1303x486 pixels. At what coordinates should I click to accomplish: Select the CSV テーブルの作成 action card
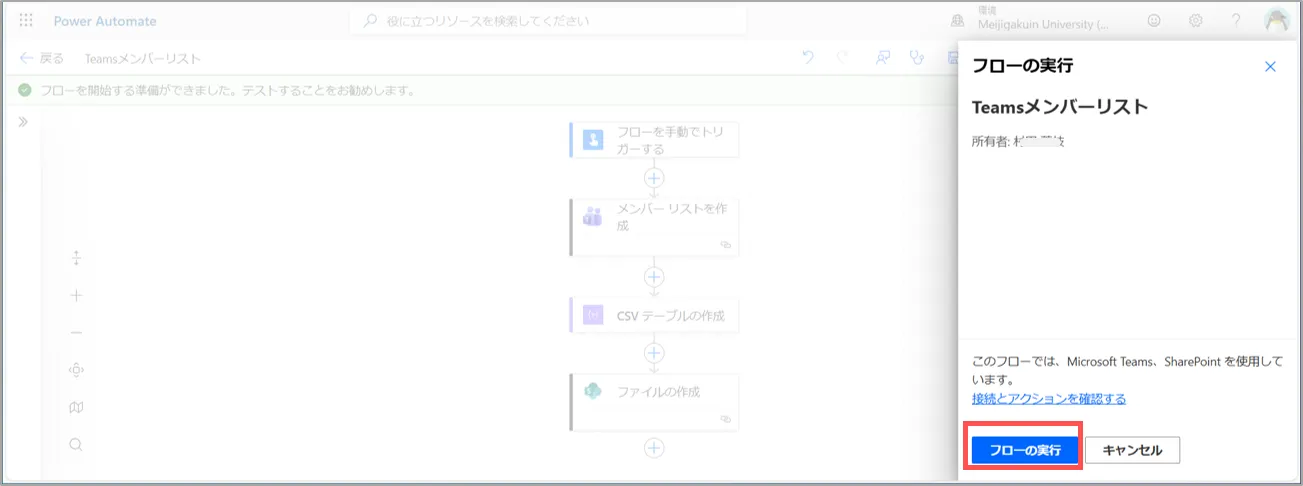point(654,316)
